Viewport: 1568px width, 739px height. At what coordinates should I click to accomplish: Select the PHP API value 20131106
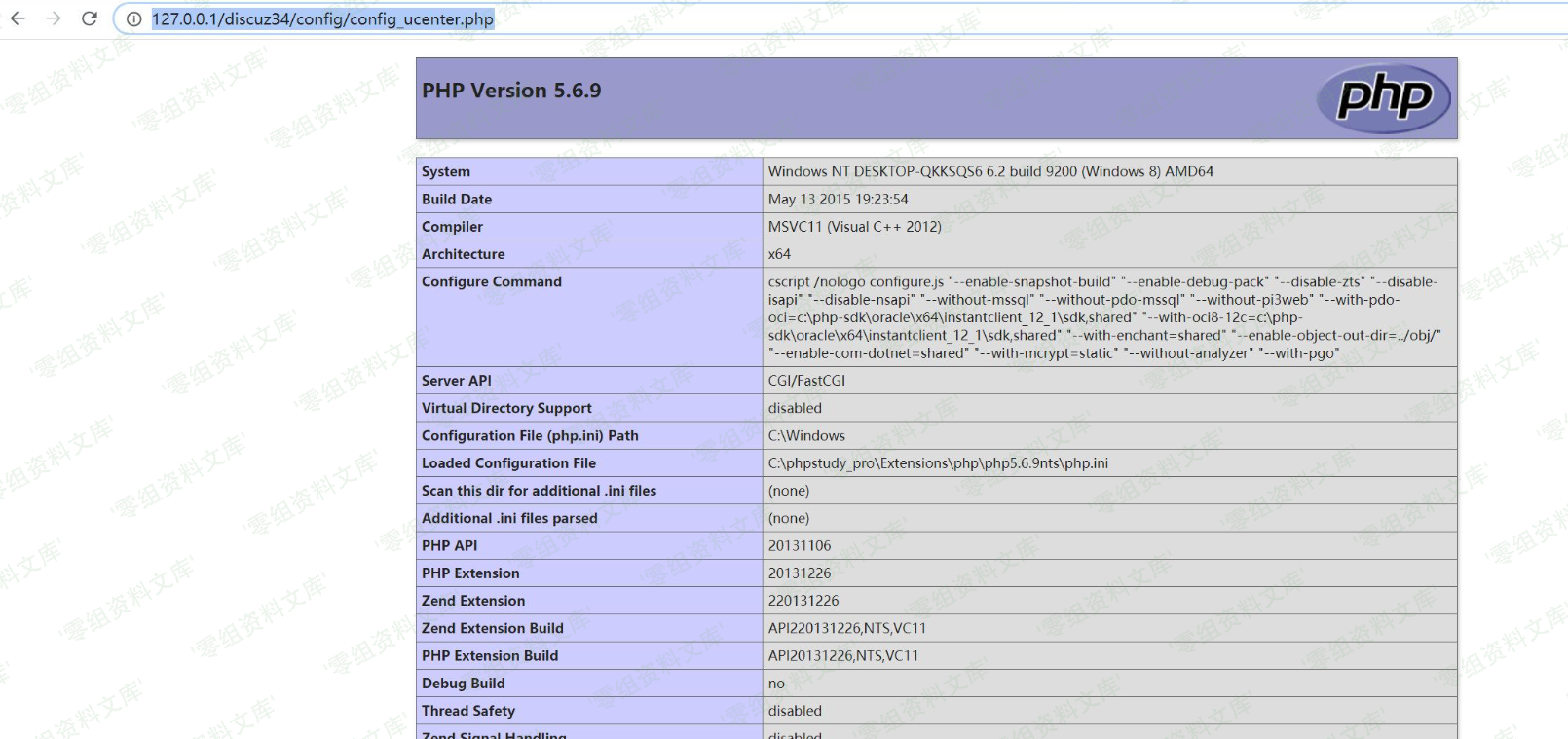[800, 546]
